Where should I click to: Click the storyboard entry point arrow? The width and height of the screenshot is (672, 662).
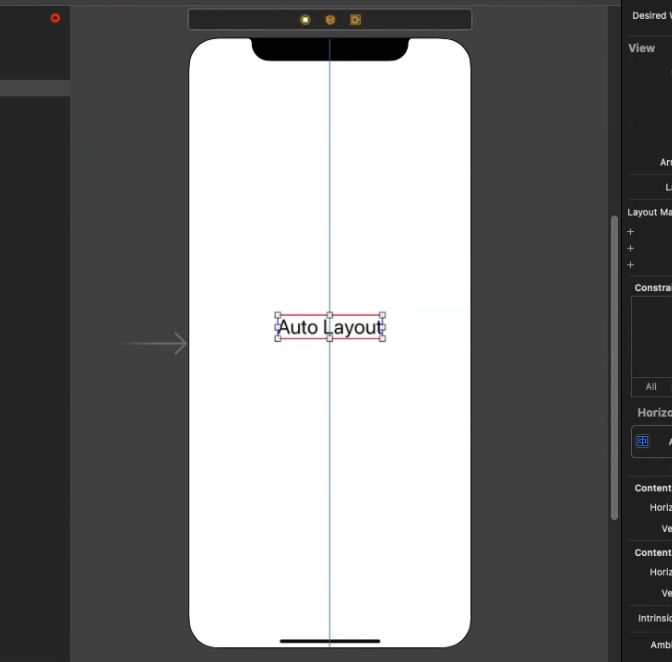click(x=156, y=343)
